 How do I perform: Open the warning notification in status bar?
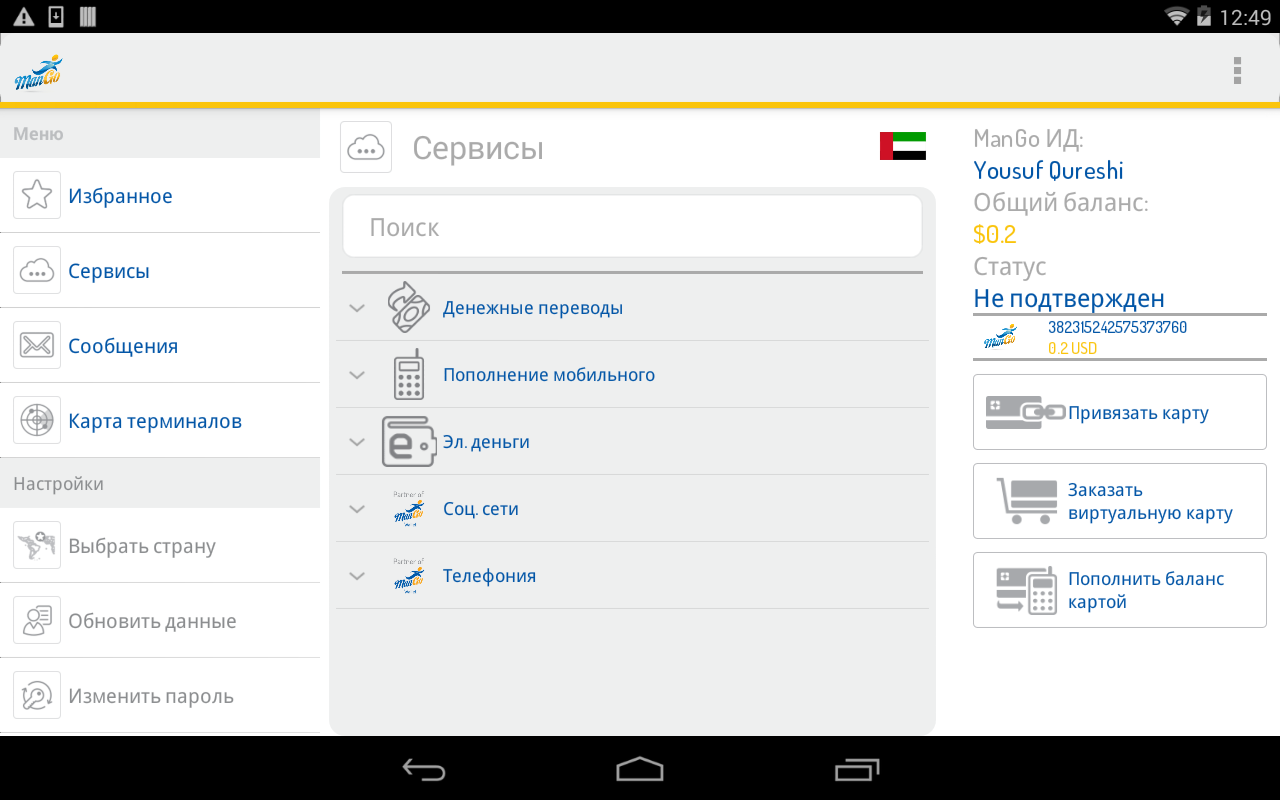(23, 16)
